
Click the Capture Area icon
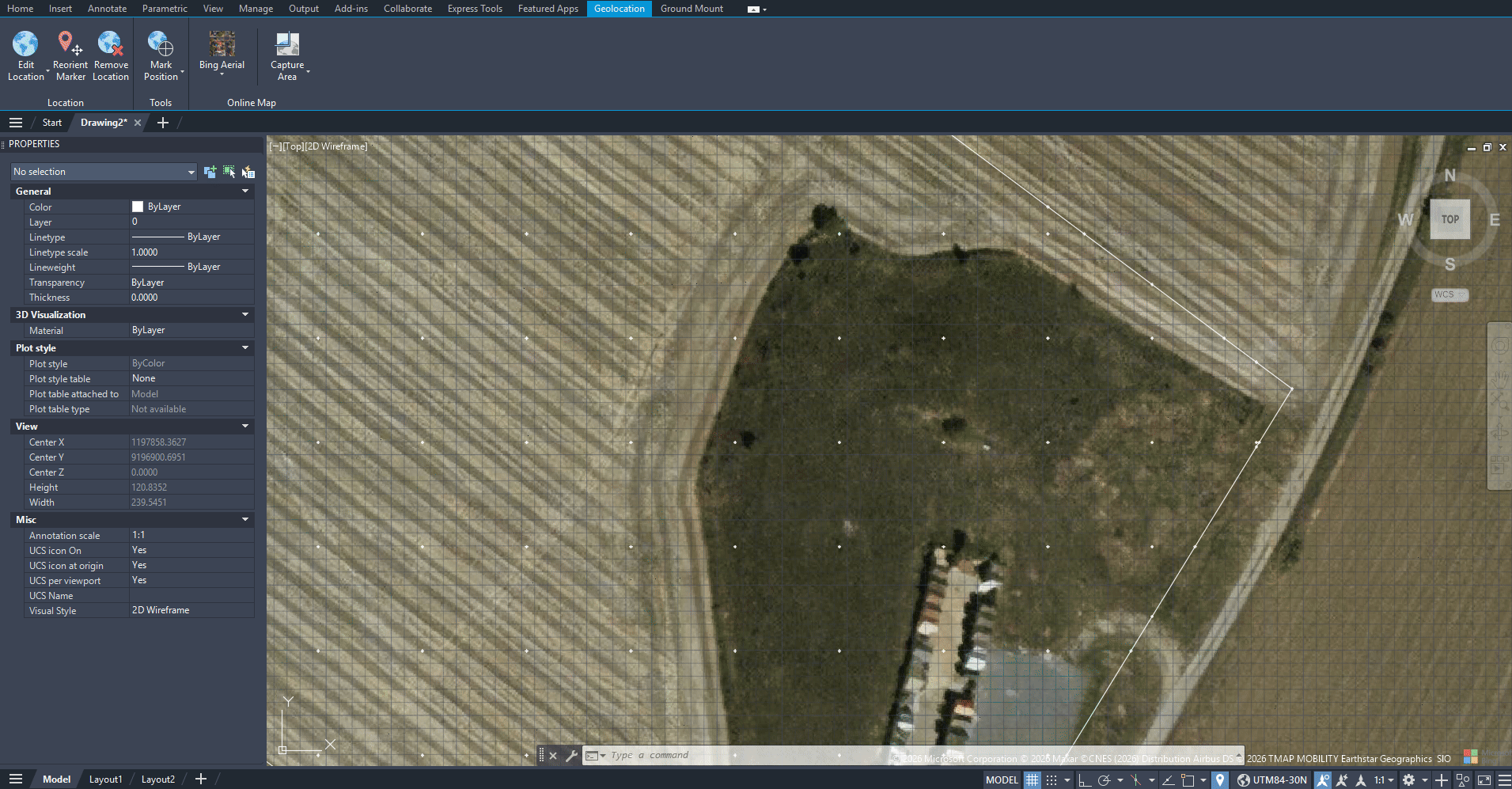[286, 44]
